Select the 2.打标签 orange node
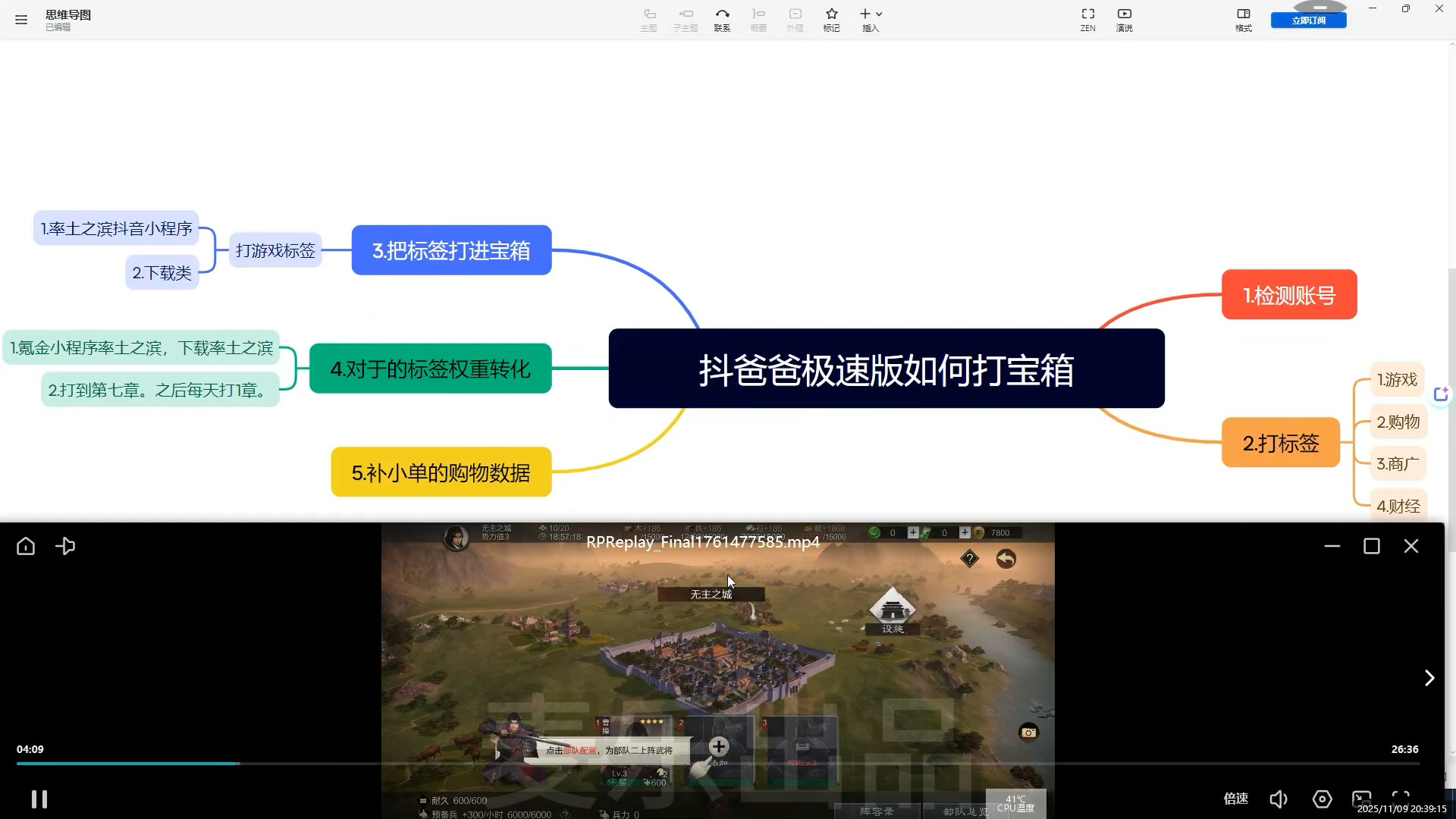The width and height of the screenshot is (1456, 819). pyautogui.click(x=1280, y=443)
